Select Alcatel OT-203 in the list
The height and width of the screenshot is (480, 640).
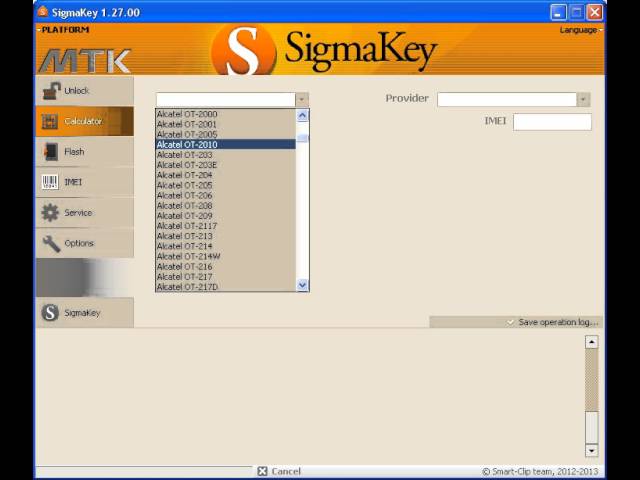point(226,155)
